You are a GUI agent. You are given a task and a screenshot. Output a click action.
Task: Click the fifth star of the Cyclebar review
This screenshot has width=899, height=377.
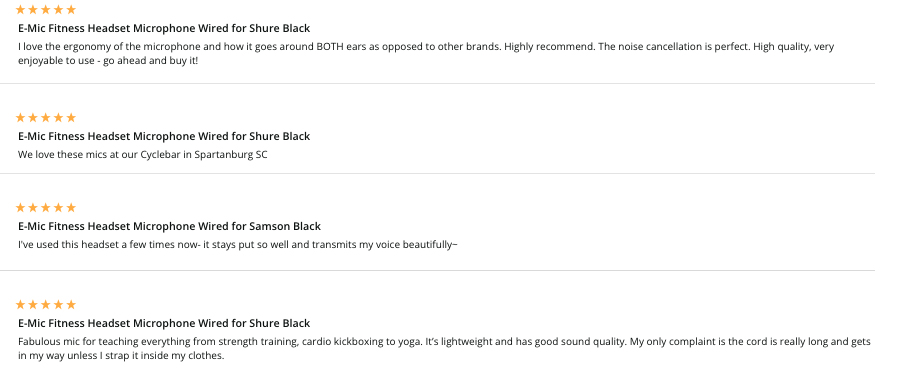(71, 117)
